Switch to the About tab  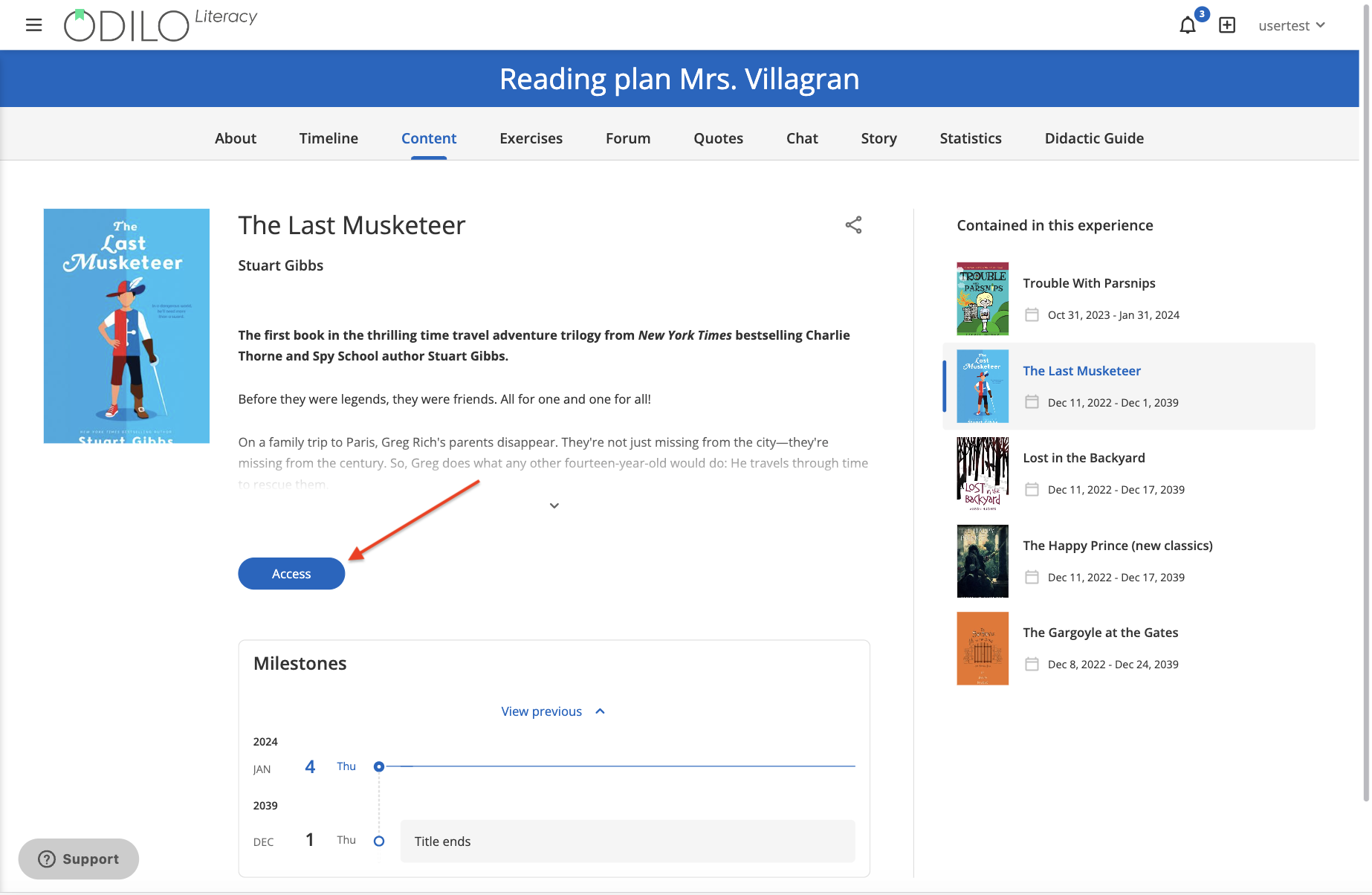236,138
